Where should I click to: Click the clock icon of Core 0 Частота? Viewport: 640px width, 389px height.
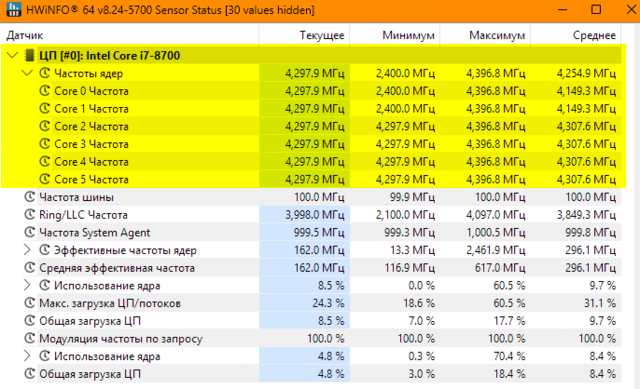click(x=44, y=91)
